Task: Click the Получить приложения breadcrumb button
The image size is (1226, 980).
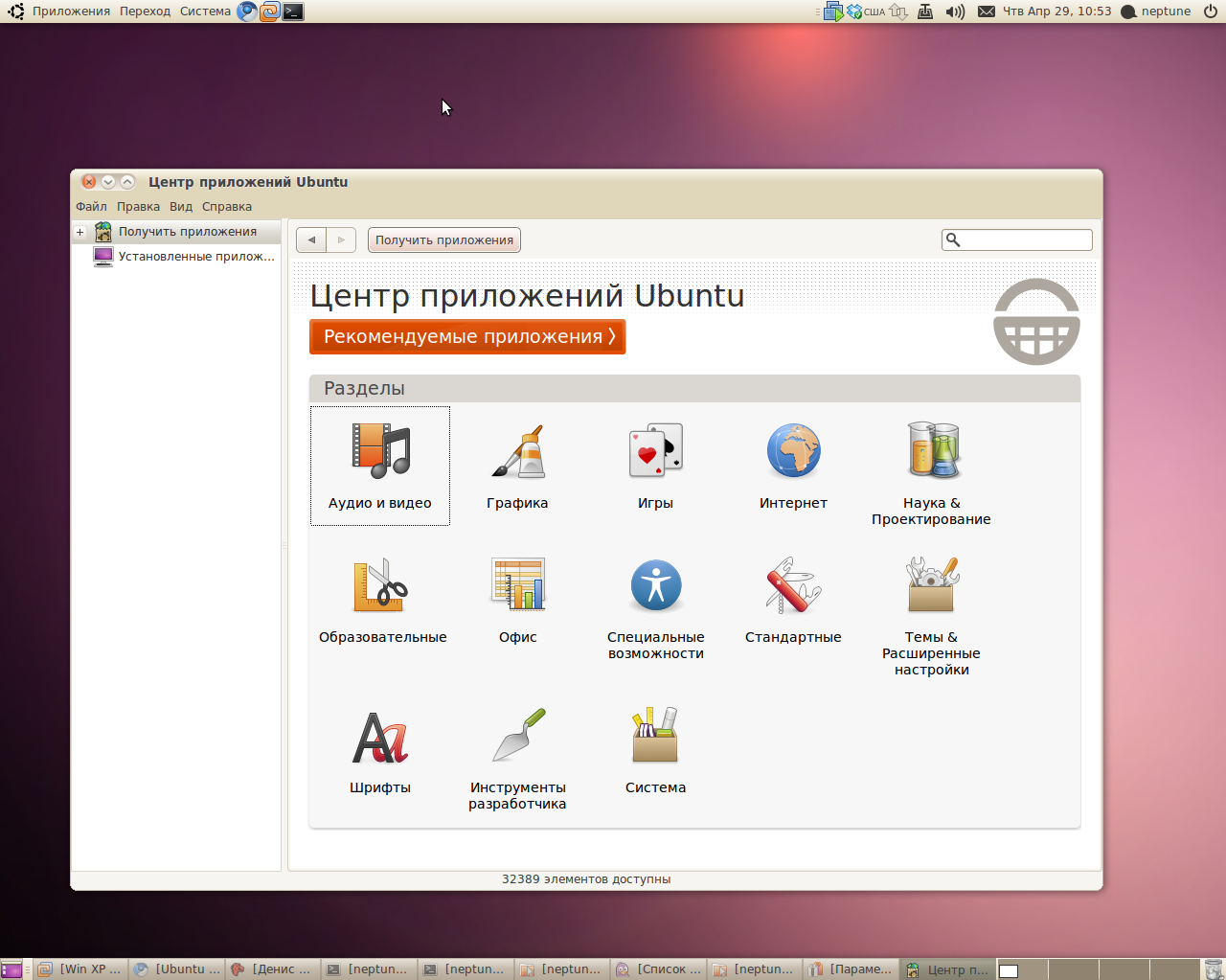Action: point(444,240)
